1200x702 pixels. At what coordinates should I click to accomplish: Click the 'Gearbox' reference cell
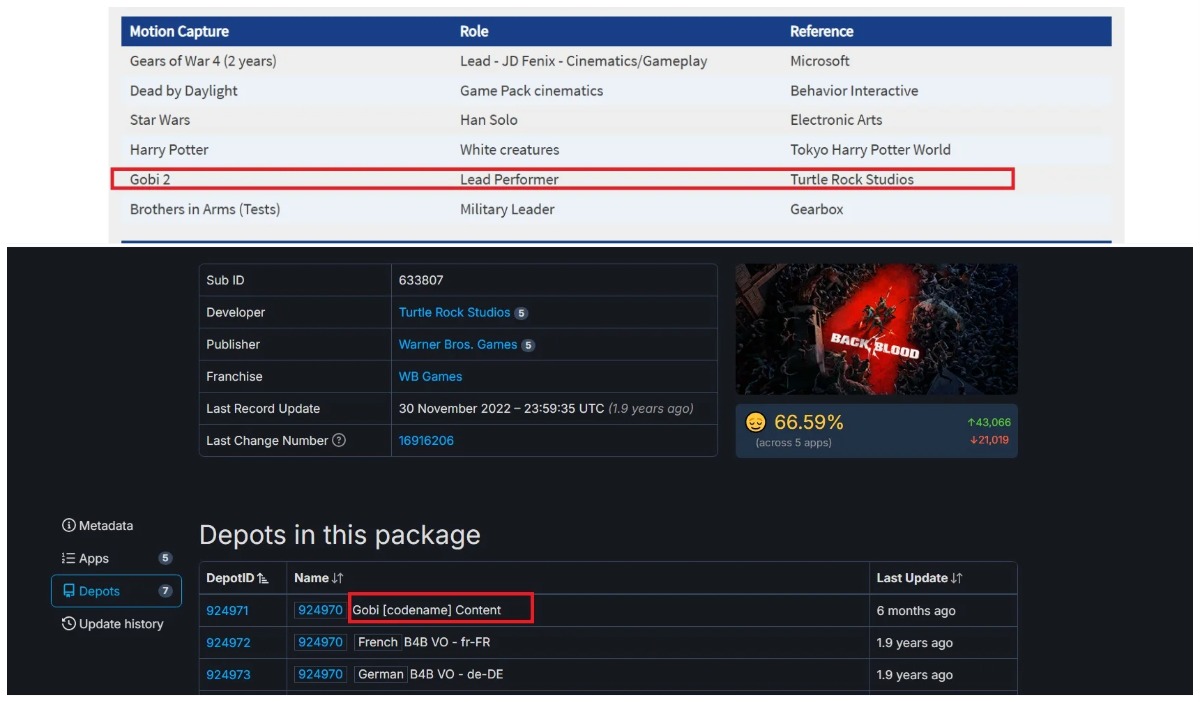(x=817, y=209)
